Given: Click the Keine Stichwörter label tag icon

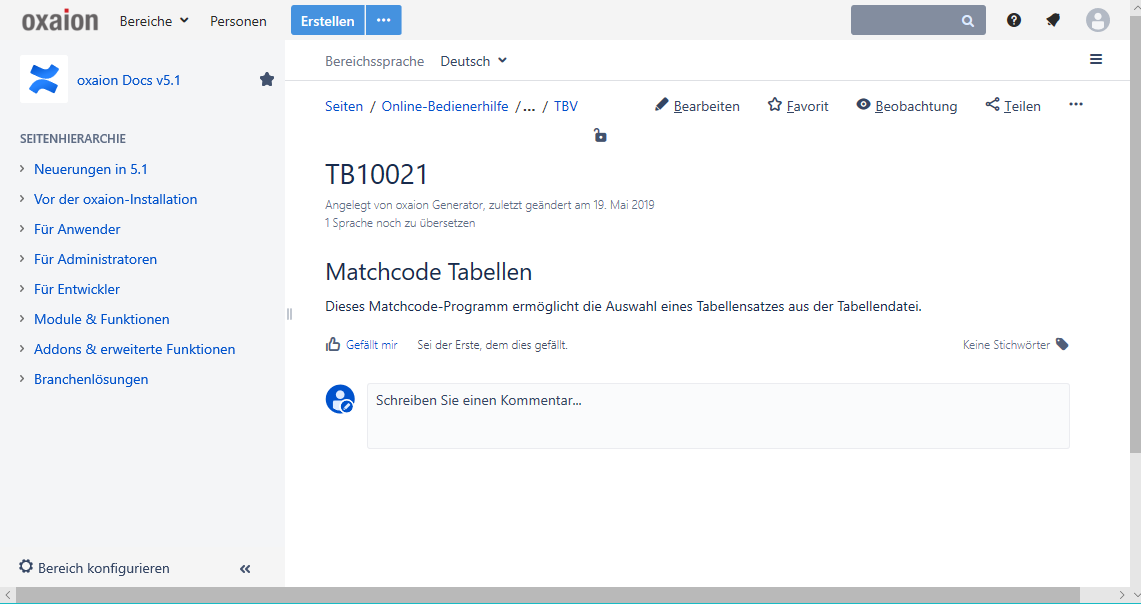Looking at the screenshot, I should point(1062,345).
